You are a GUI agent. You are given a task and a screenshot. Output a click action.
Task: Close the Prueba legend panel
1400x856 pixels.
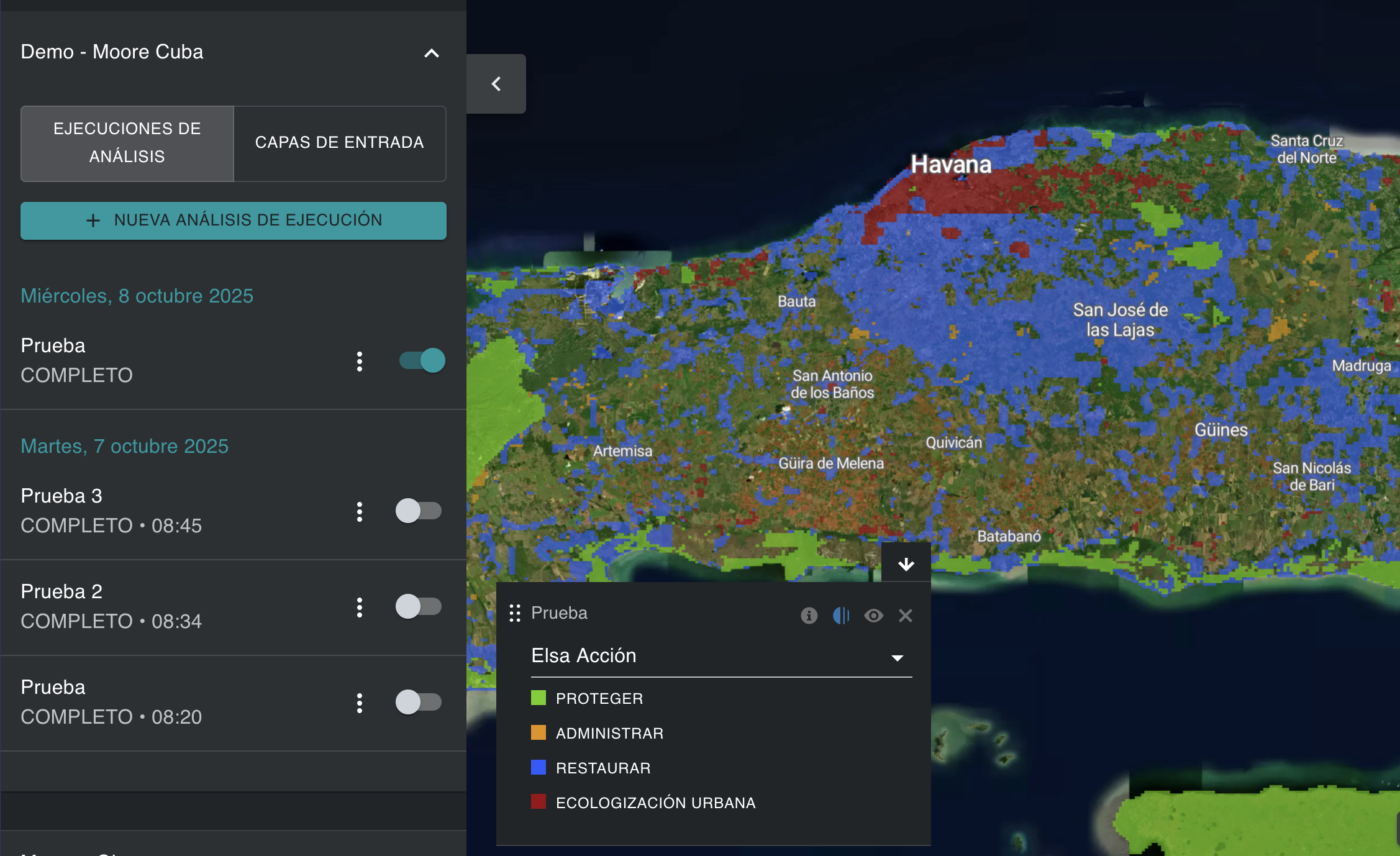906,616
